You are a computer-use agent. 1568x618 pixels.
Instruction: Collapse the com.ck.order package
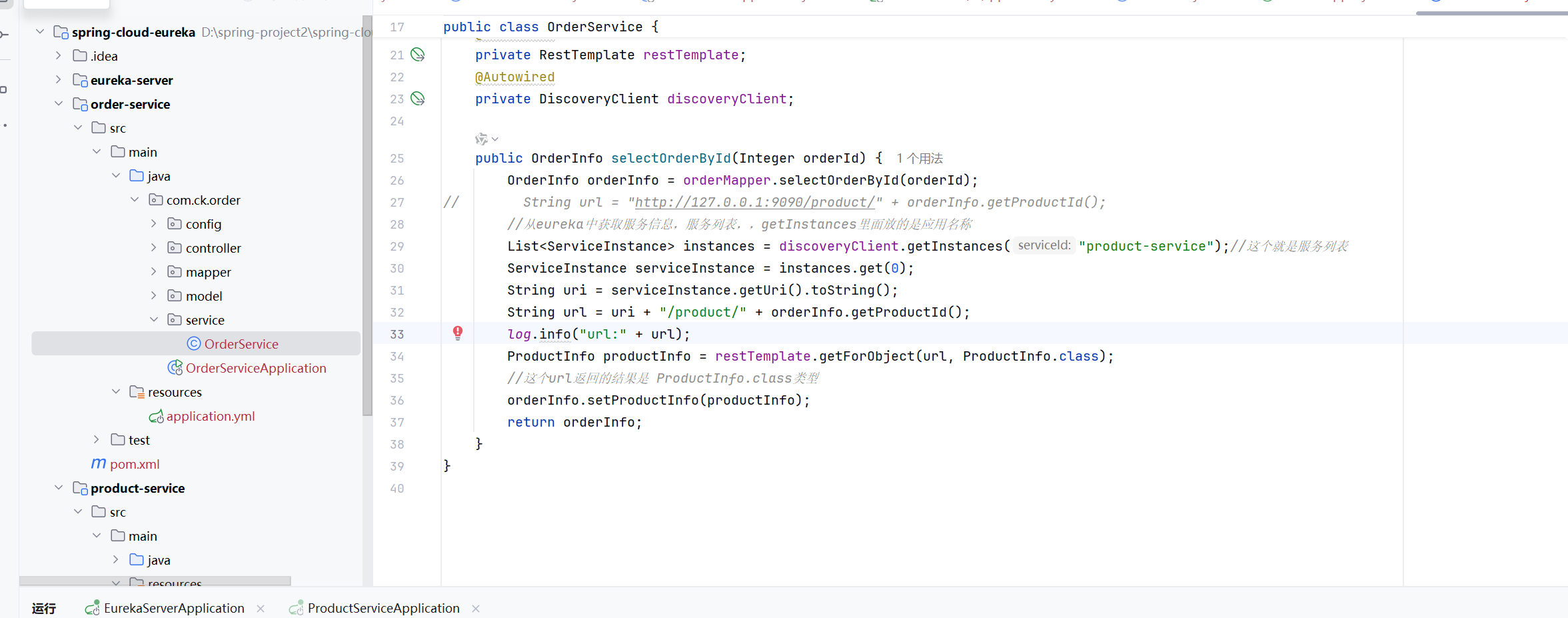tap(135, 199)
